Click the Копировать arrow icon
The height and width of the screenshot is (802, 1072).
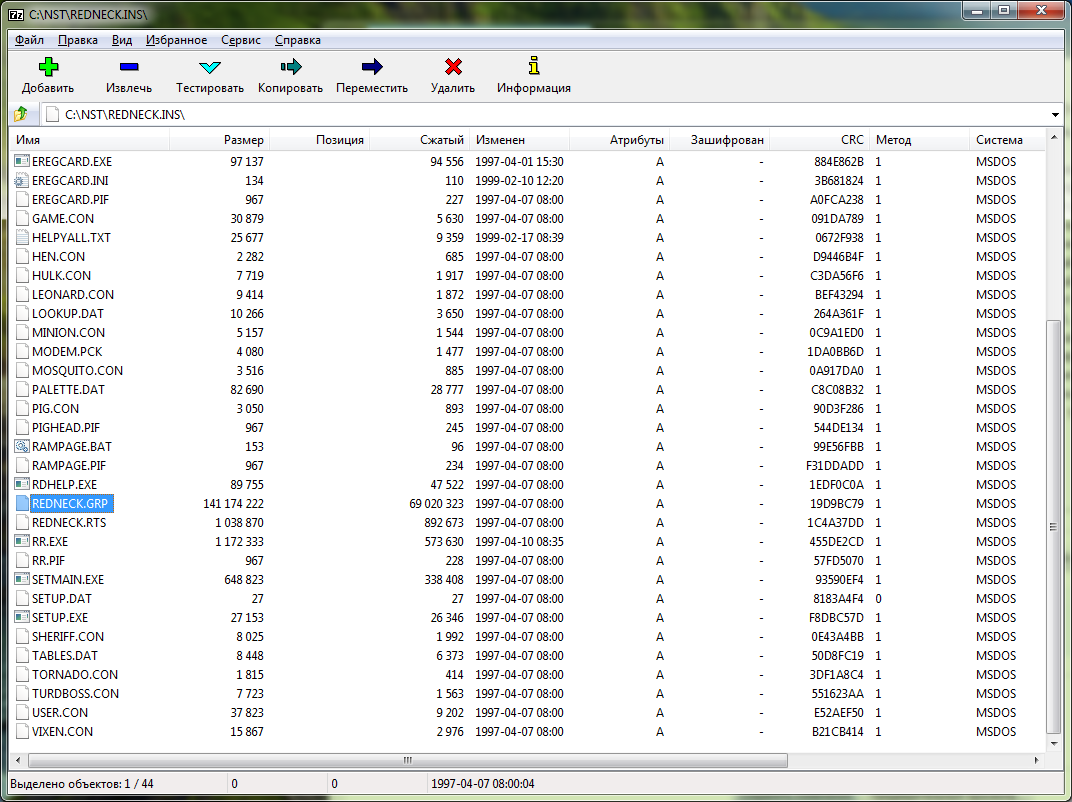coord(290,67)
